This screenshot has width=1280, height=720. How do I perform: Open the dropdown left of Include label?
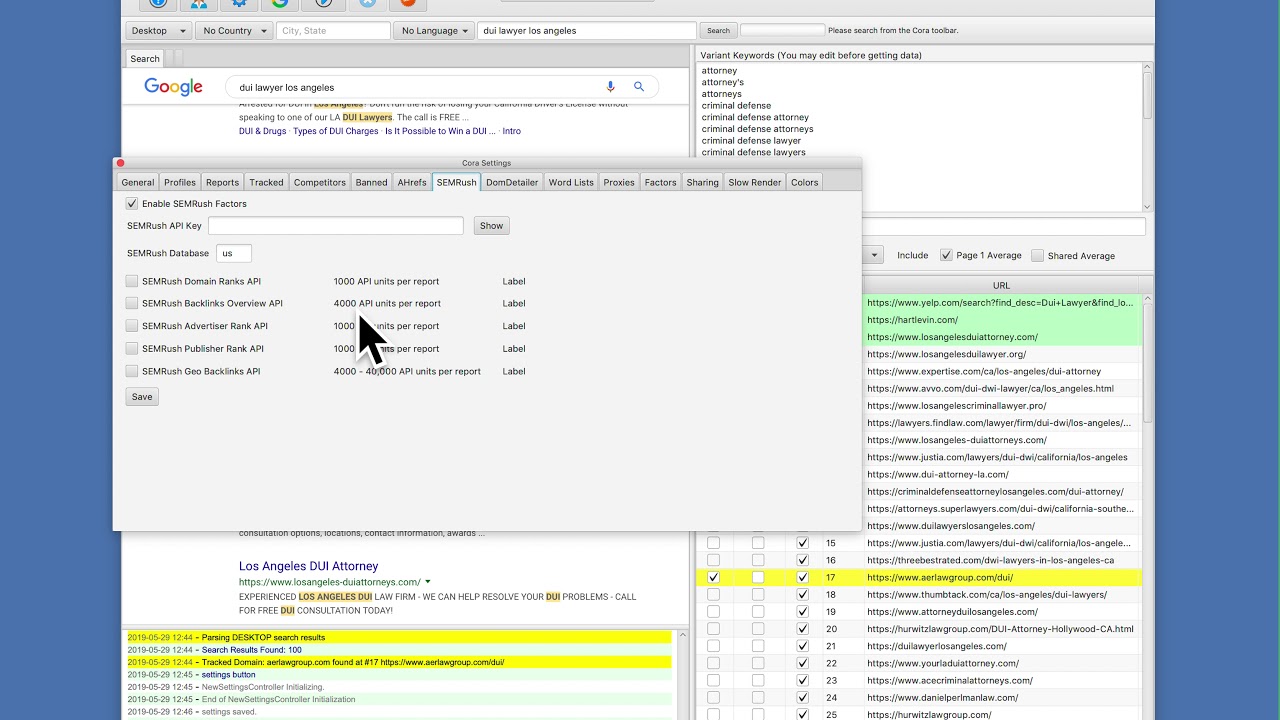873,256
